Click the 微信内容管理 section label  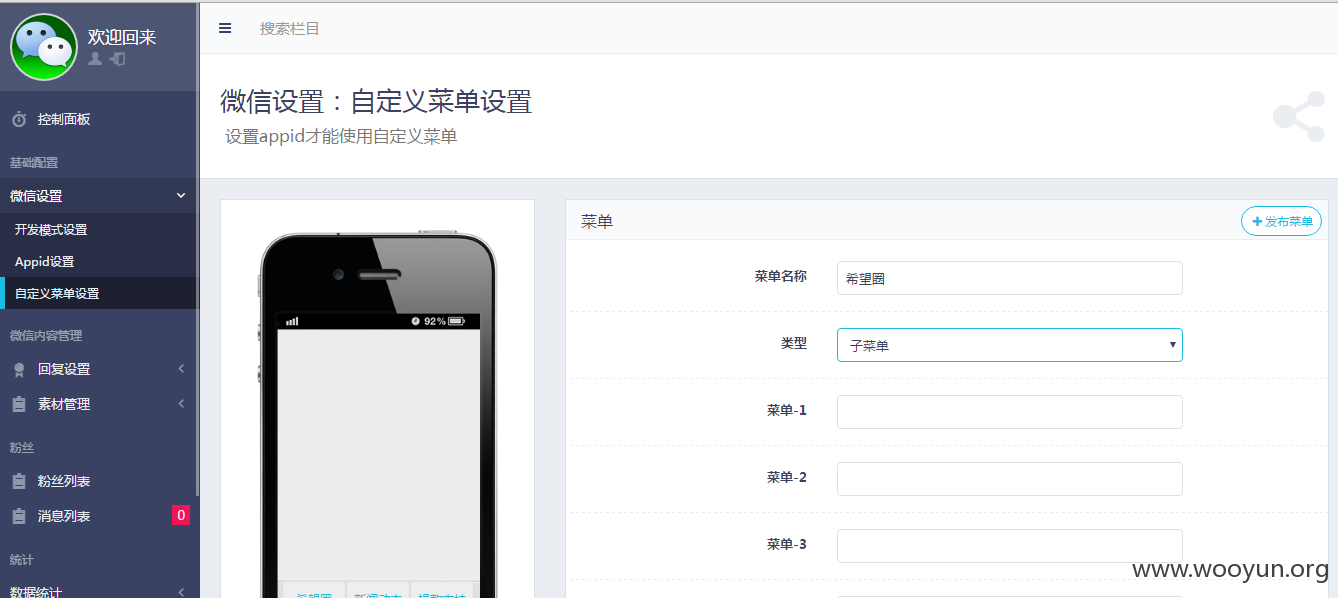[x=46, y=335]
